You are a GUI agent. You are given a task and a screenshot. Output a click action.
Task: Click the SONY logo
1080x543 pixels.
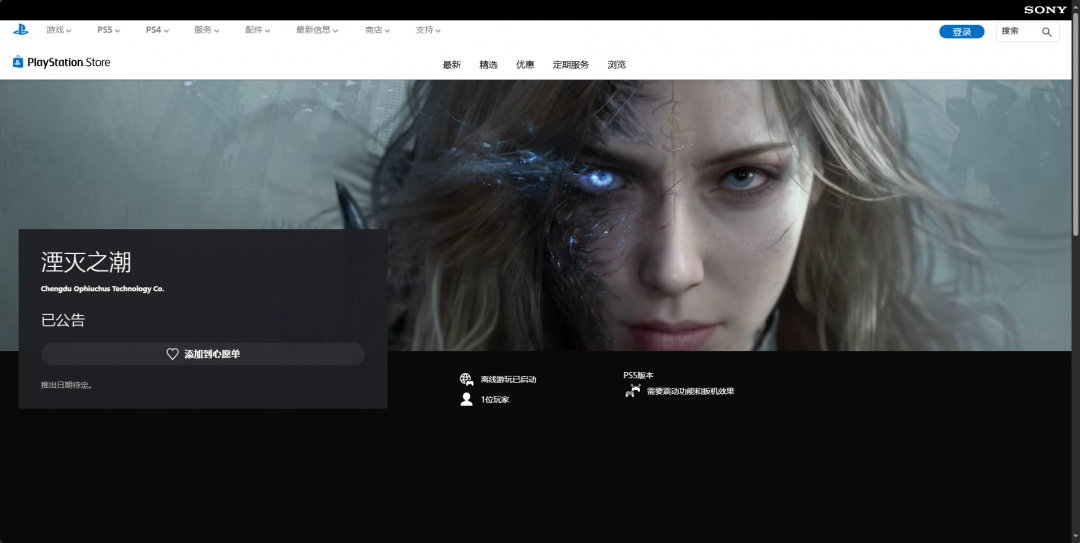1045,9
